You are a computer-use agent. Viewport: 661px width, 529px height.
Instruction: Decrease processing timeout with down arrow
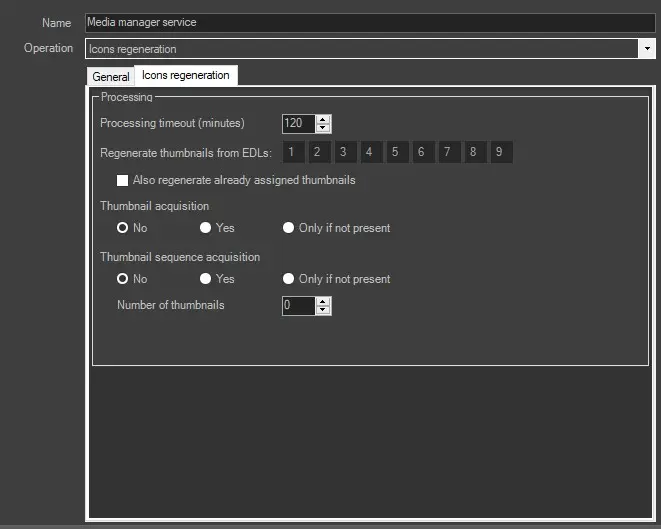coord(323,128)
